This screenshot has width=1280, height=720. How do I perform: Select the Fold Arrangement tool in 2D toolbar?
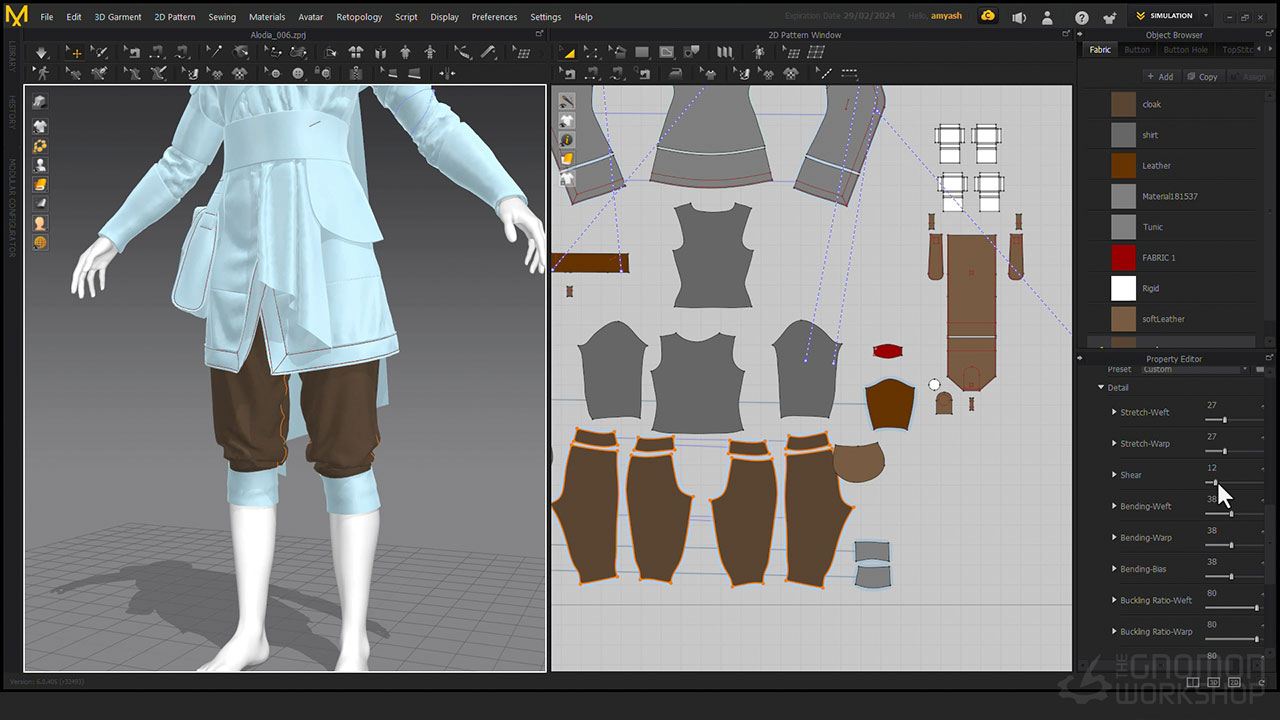[x=723, y=52]
